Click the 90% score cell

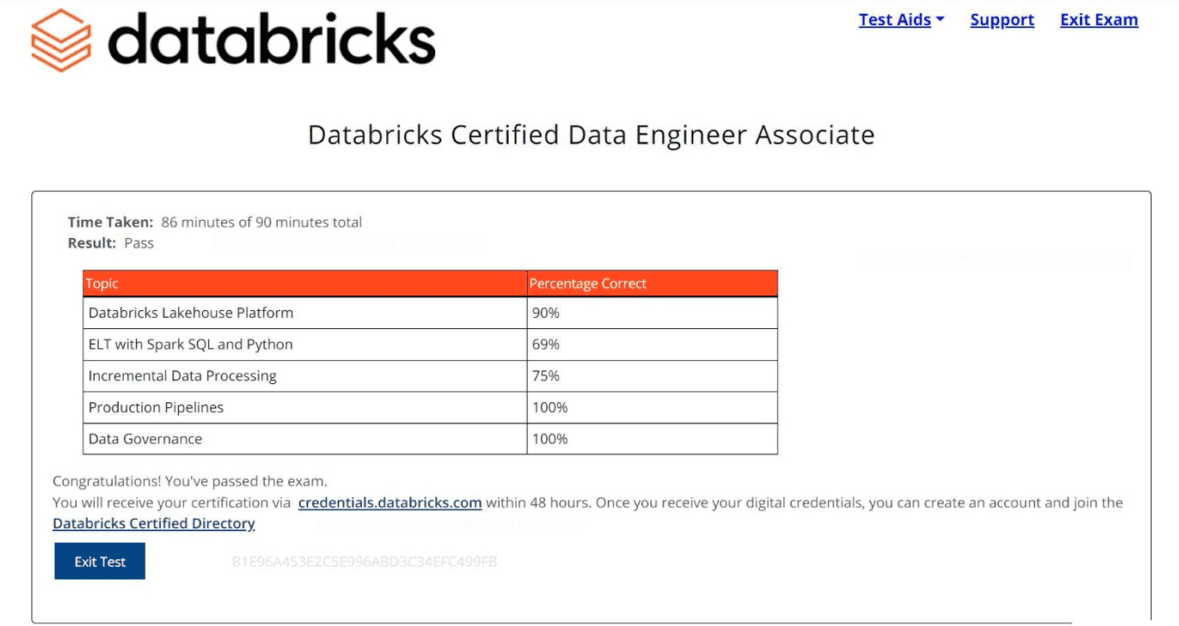pyautogui.click(x=545, y=313)
